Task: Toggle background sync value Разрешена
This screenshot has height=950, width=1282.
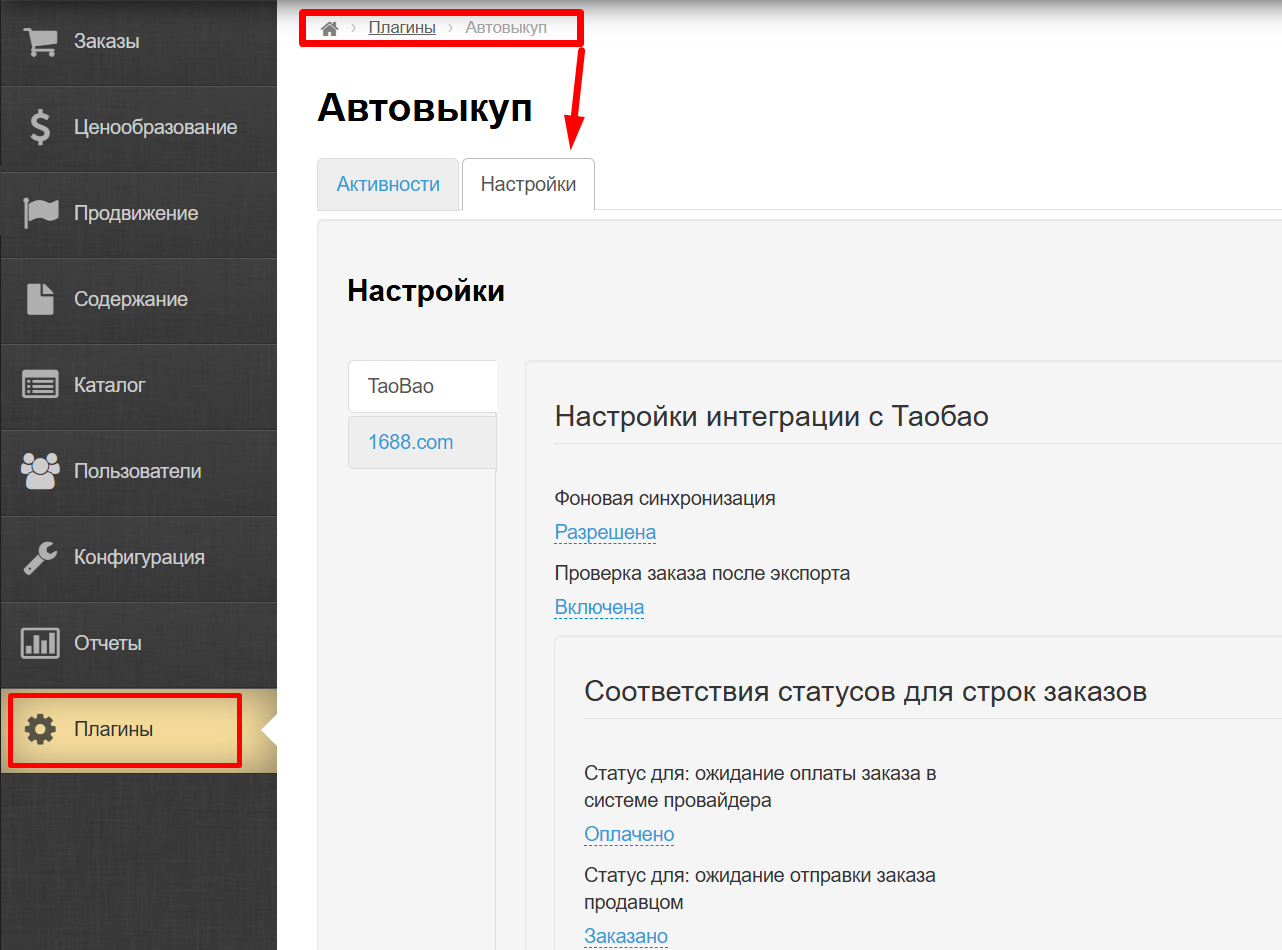Action: (605, 532)
